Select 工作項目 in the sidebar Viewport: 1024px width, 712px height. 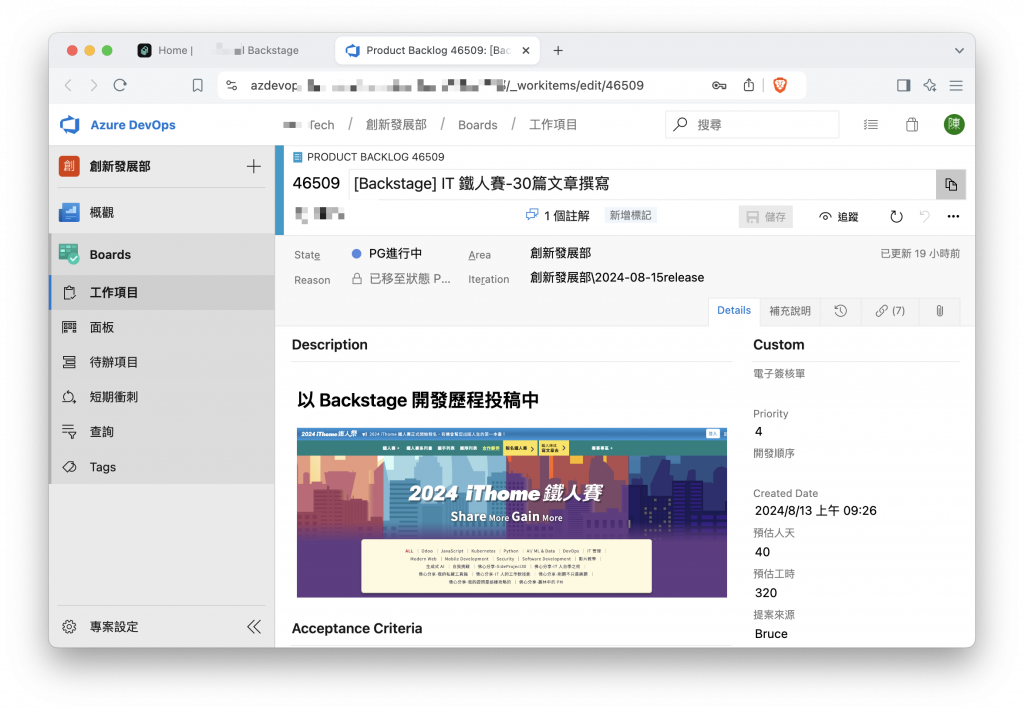(162, 293)
